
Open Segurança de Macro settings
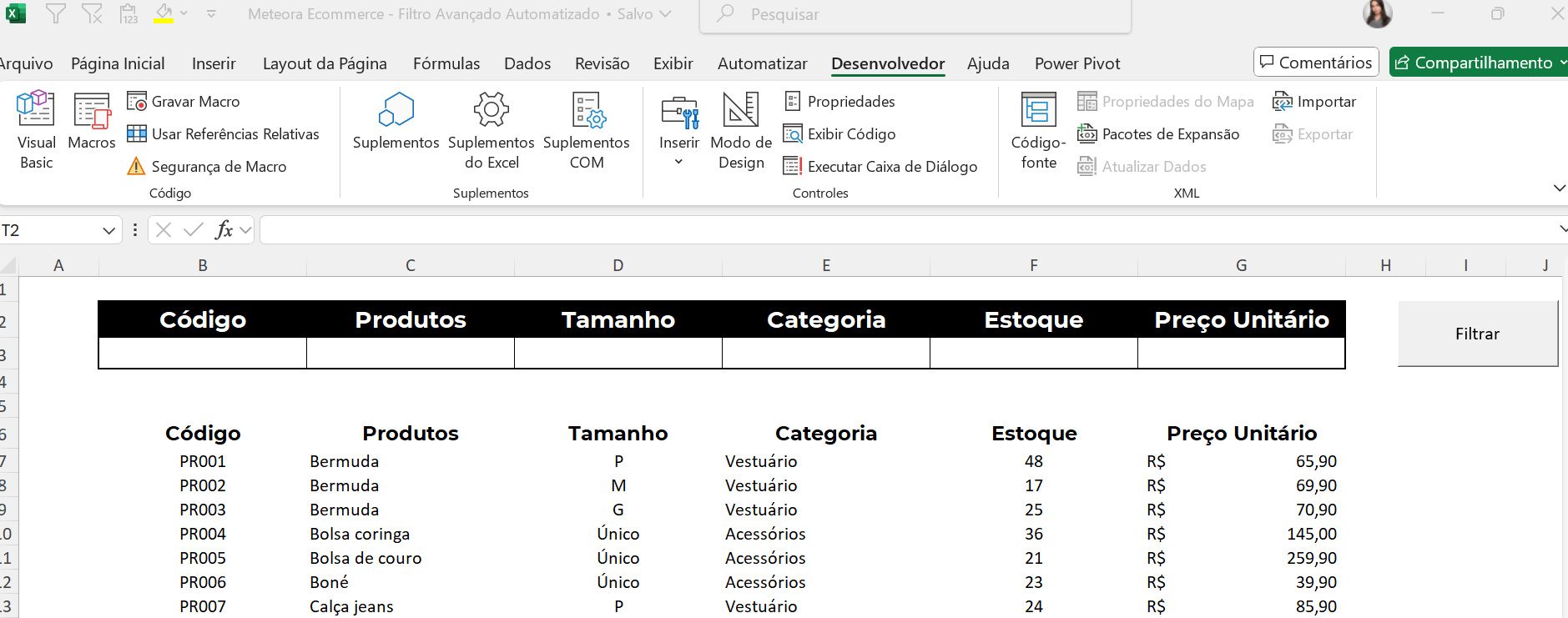pyautogui.click(x=207, y=167)
